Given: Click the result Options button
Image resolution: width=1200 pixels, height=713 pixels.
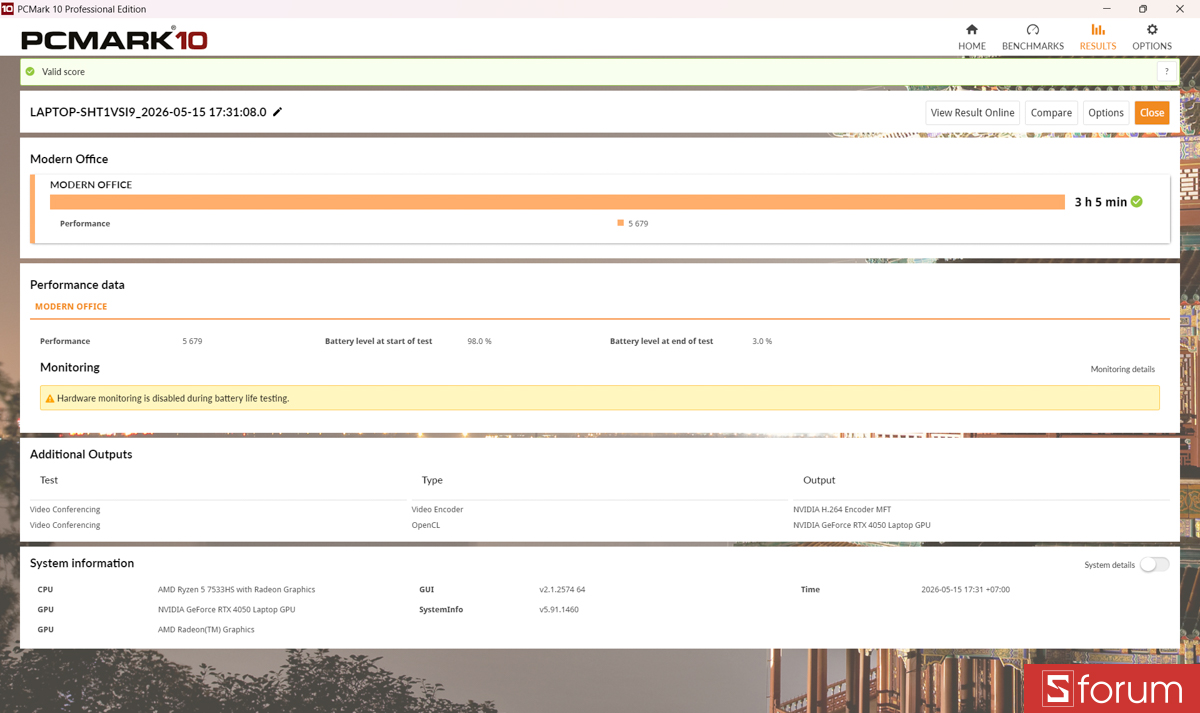Looking at the screenshot, I should (1106, 113).
